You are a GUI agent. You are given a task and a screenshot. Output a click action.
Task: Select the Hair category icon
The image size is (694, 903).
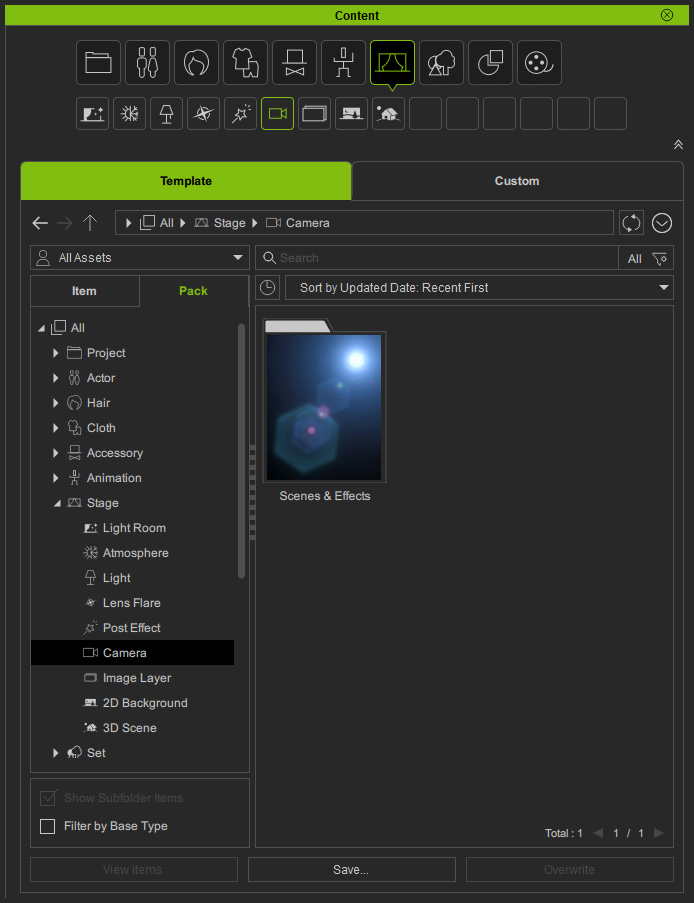(x=196, y=62)
